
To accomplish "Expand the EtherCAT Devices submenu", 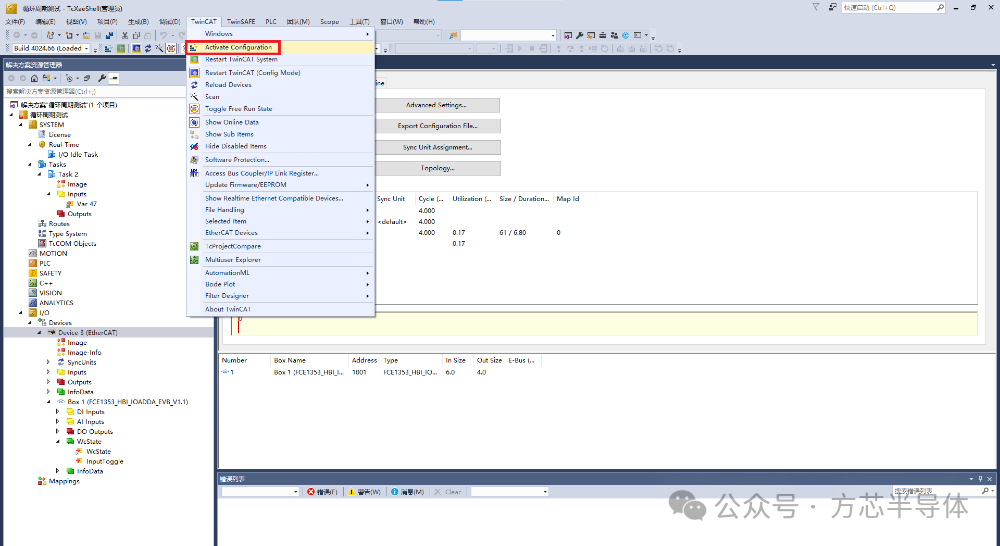I will click(280, 233).
